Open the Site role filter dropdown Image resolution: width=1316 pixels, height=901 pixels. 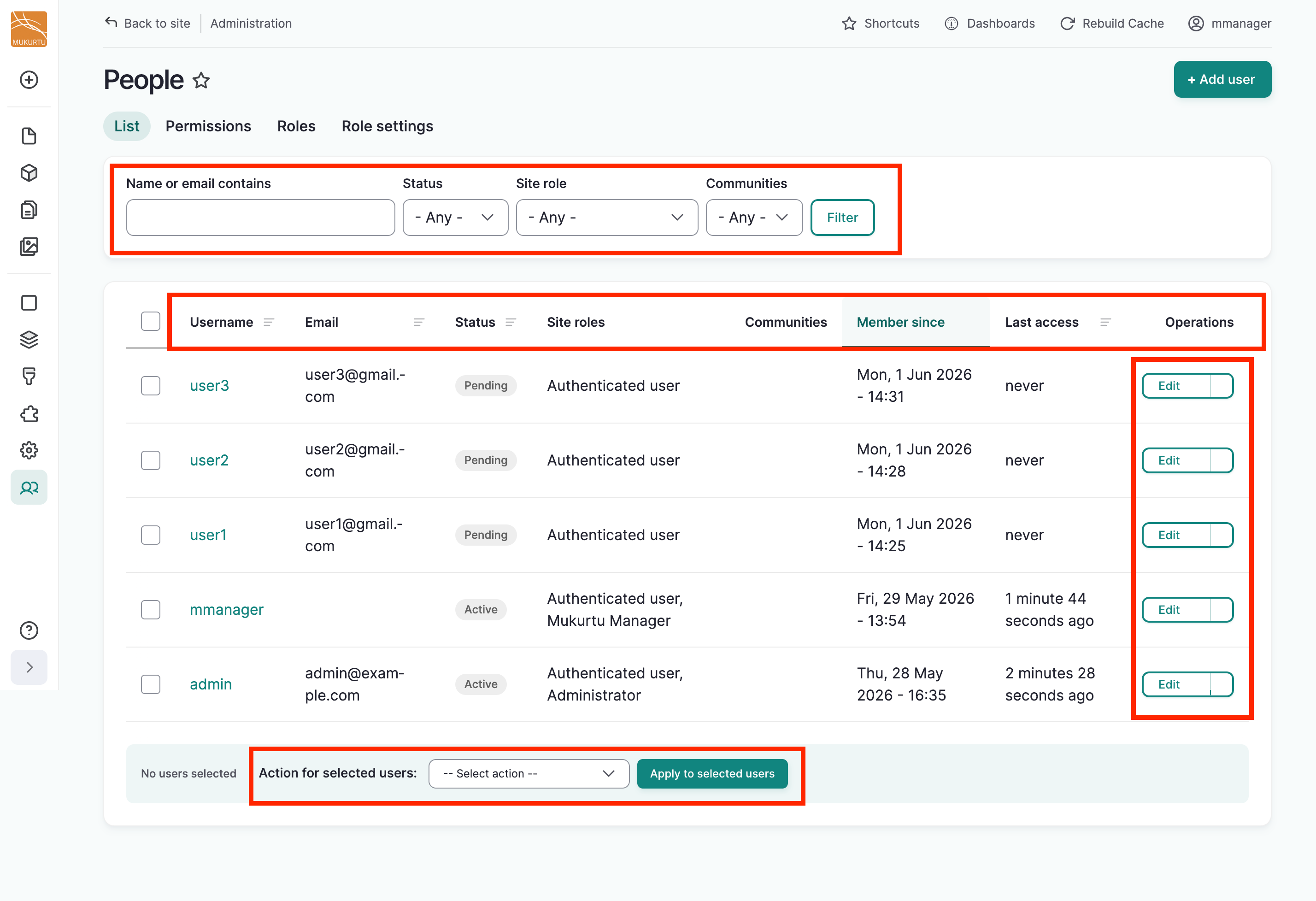point(607,218)
